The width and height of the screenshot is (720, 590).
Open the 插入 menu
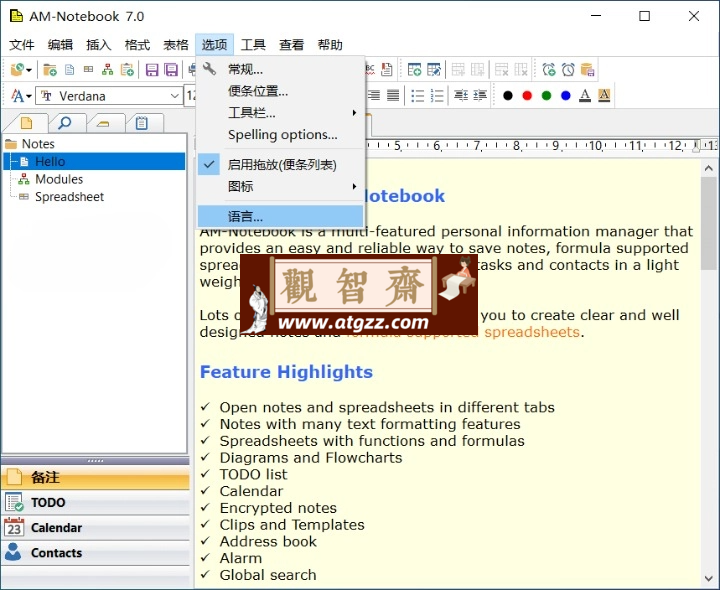pyautogui.click(x=99, y=45)
